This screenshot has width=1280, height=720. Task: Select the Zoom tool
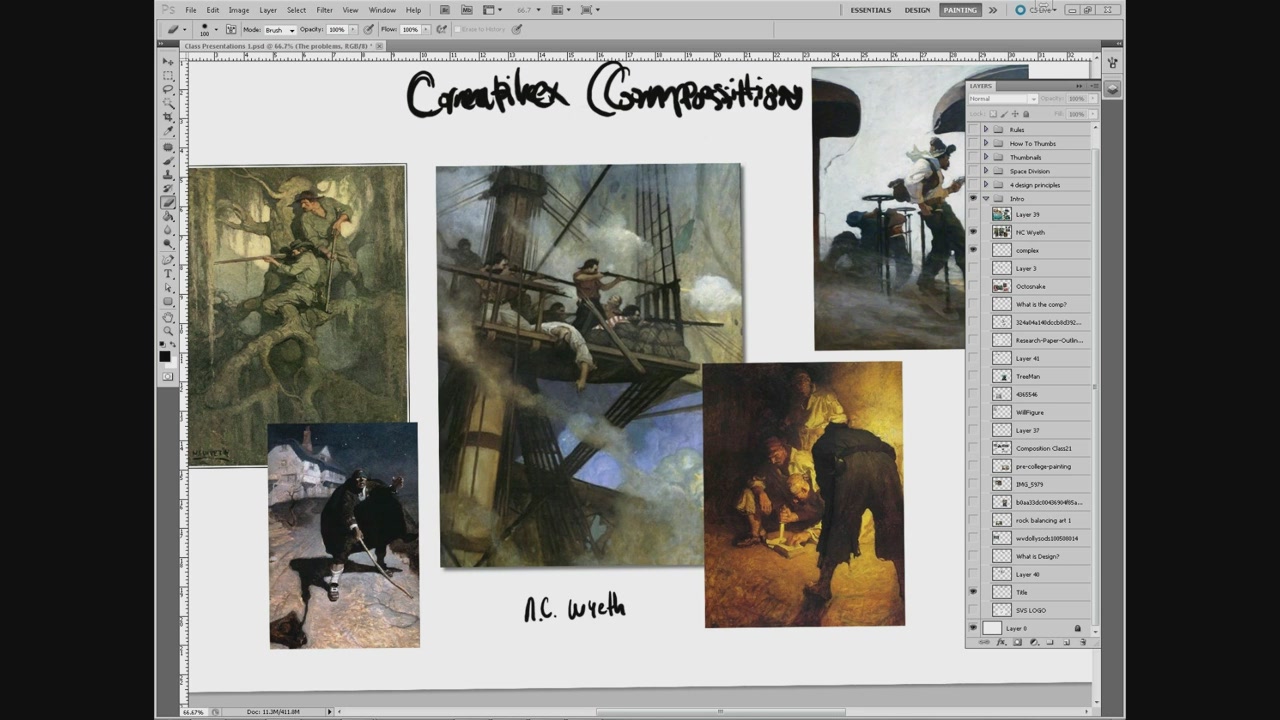[169, 331]
